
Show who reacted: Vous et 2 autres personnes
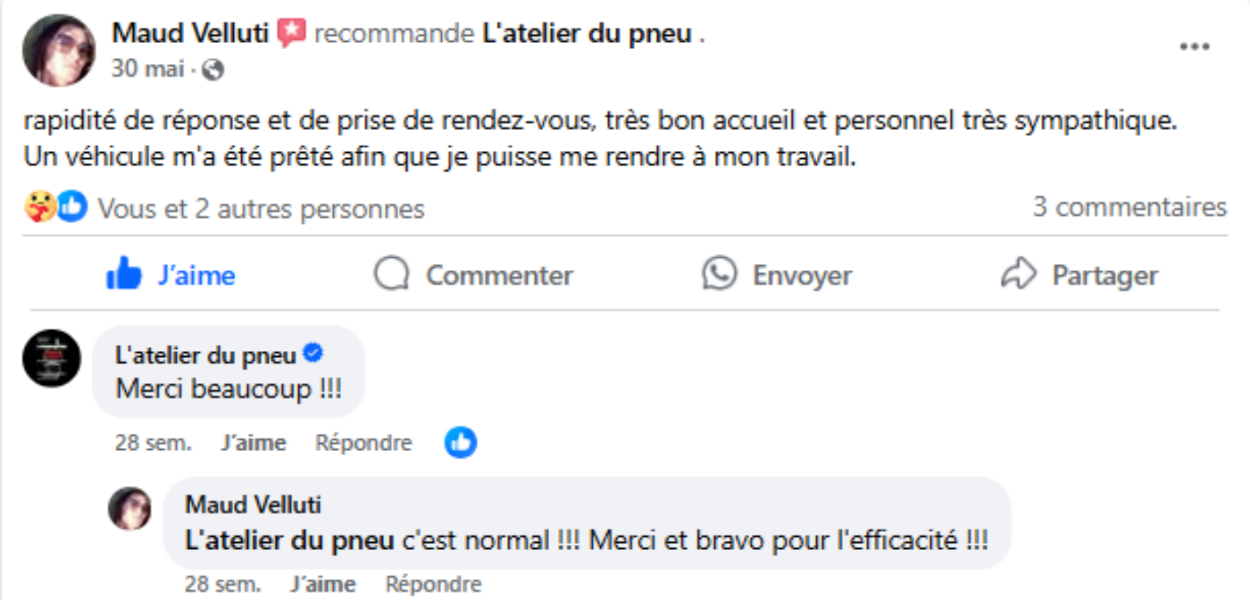coord(260,209)
